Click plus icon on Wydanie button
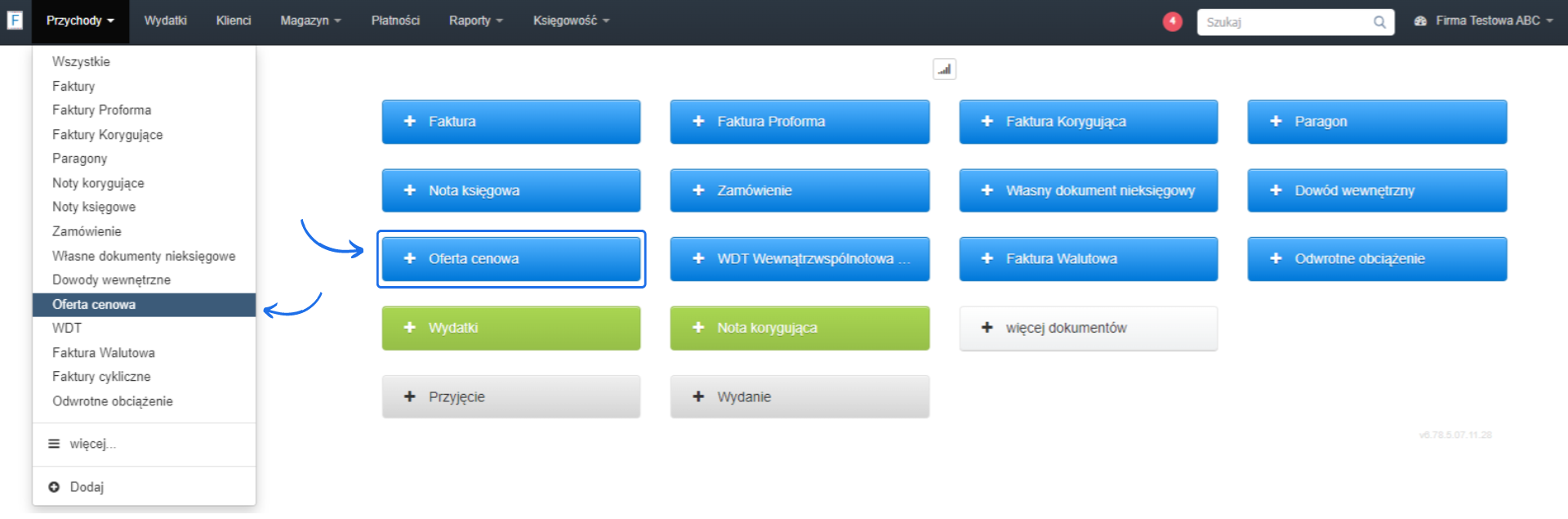 (698, 397)
